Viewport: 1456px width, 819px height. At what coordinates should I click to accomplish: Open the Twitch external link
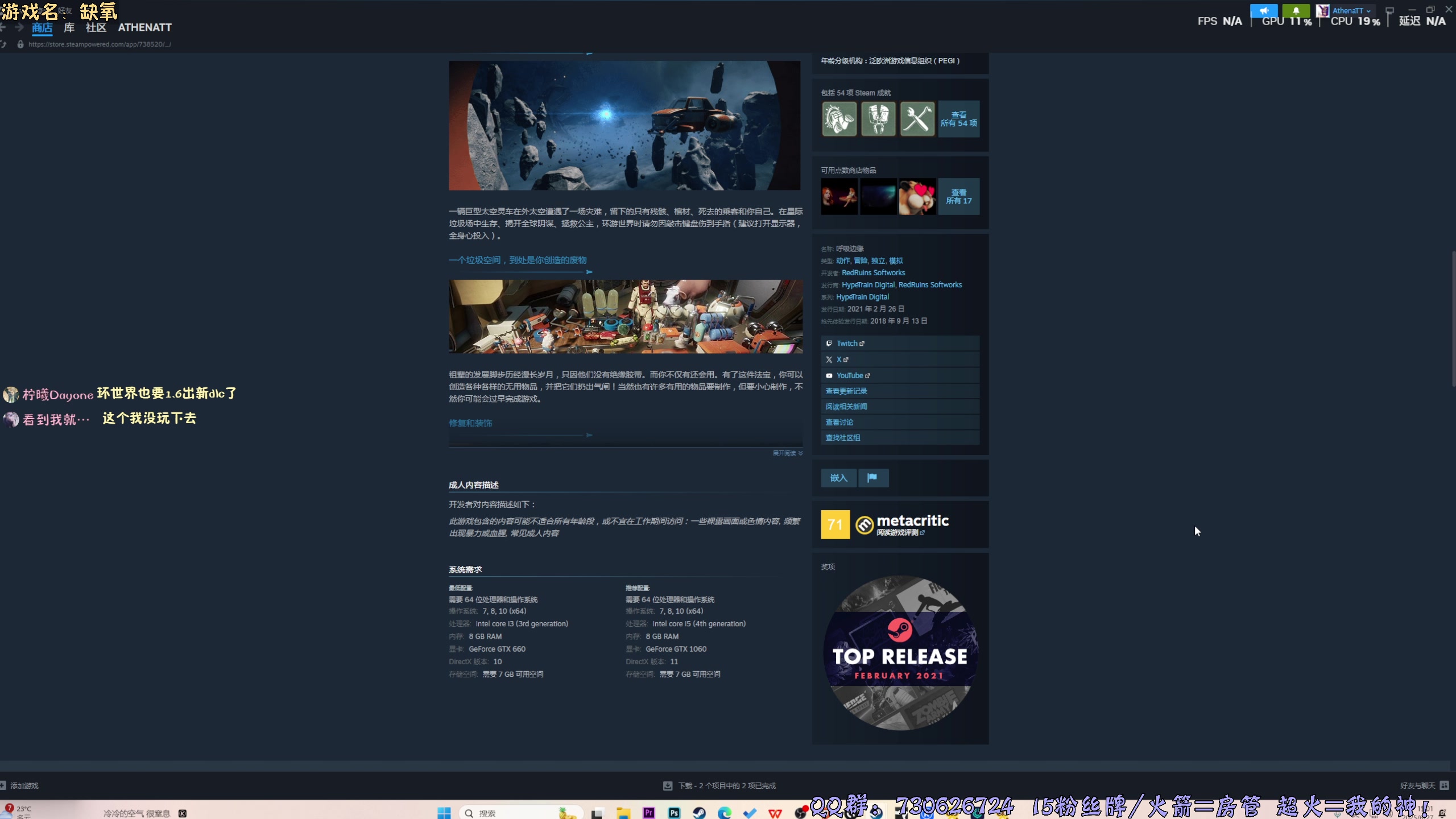pyautogui.click(x=900, y=344)
